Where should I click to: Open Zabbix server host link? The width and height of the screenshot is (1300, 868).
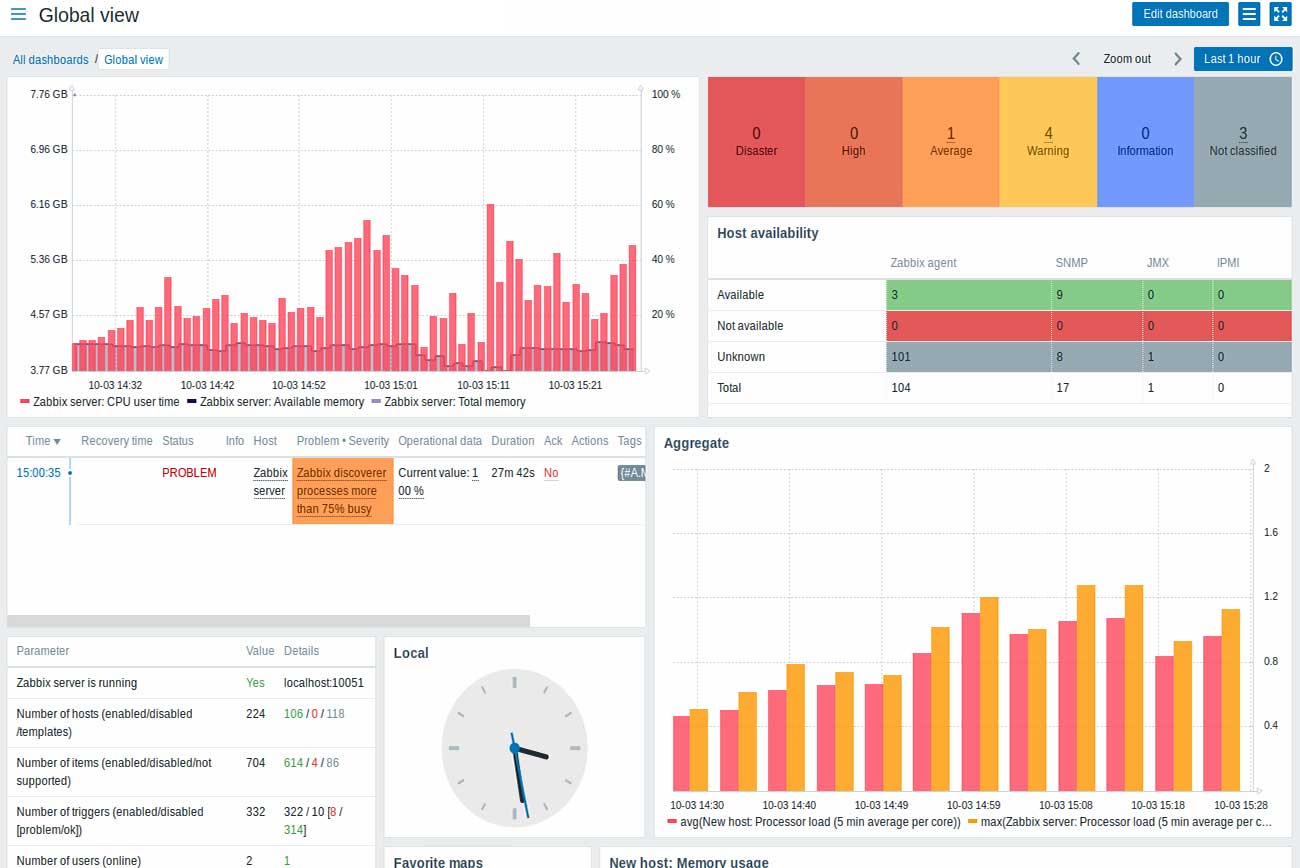(x=270, y=482)
